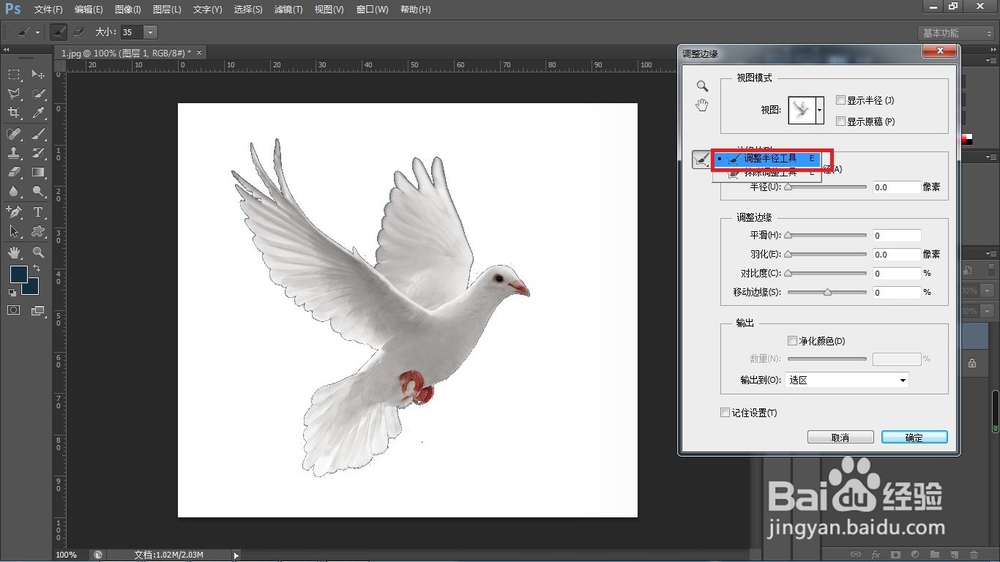Select the Path Selection tool
This screenshot has height=562, width=1000.
[x=14, y=232]
